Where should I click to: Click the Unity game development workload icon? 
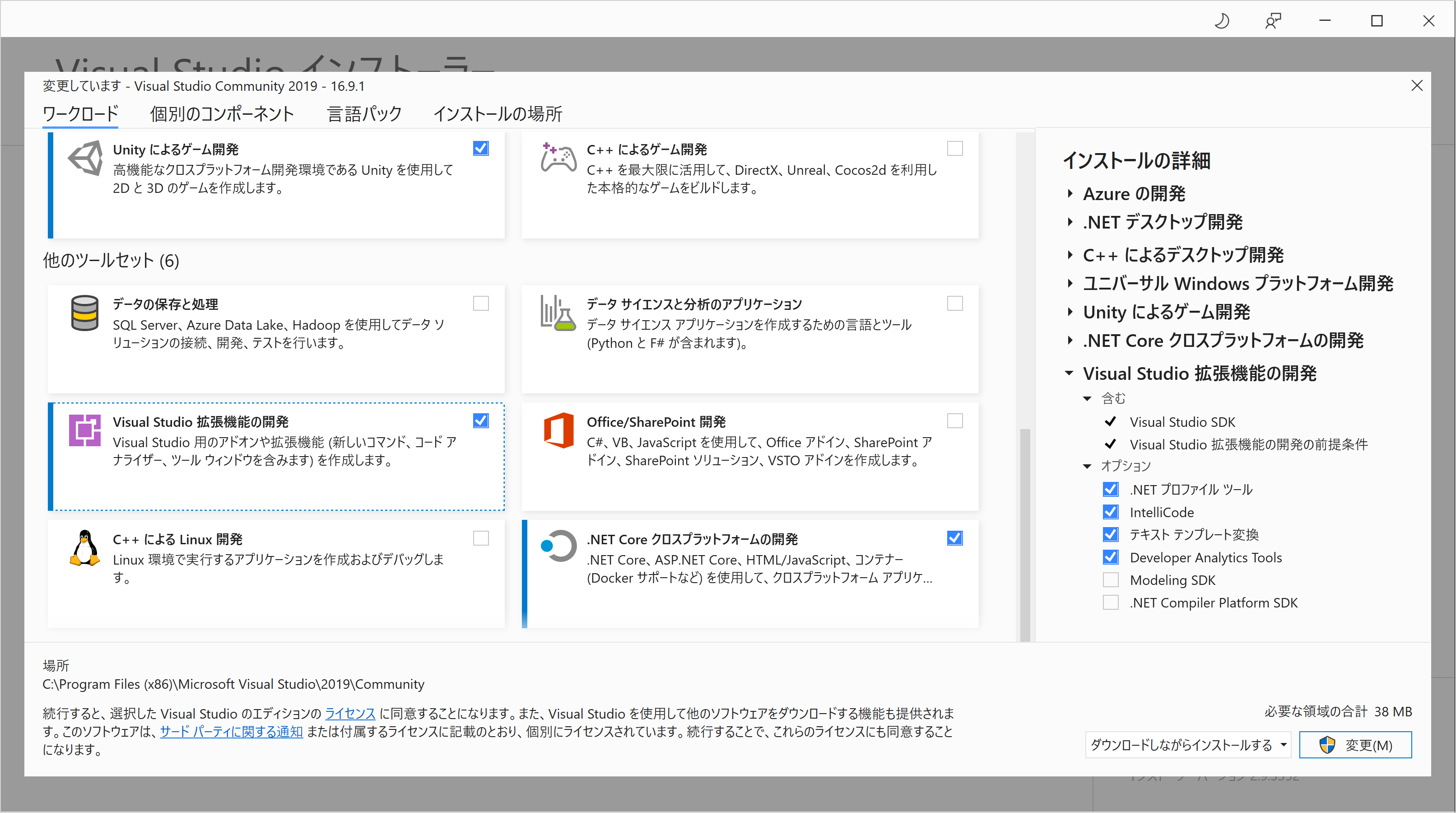(x=85, y=158)
